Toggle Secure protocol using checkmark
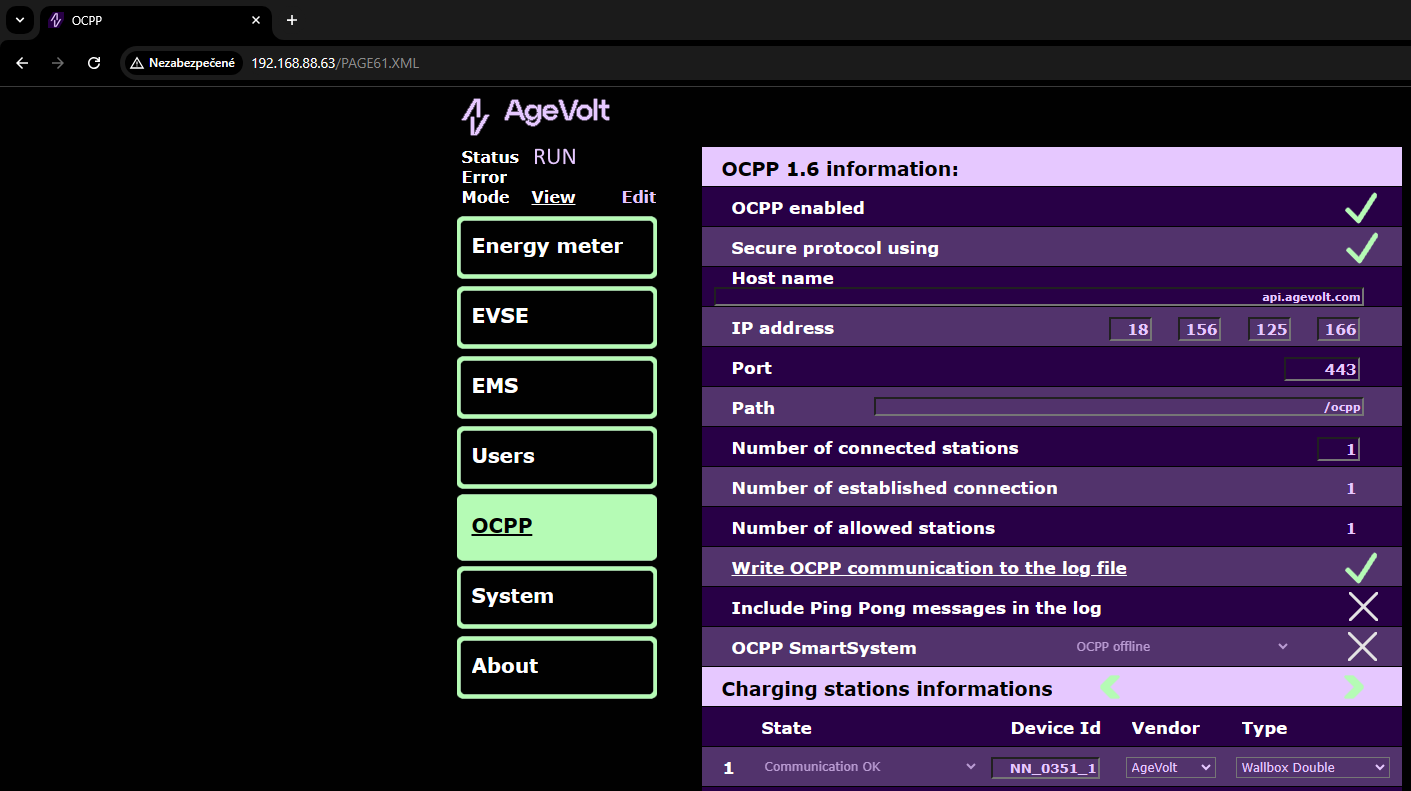The image size is (1411, 791). coord(1361,247)
